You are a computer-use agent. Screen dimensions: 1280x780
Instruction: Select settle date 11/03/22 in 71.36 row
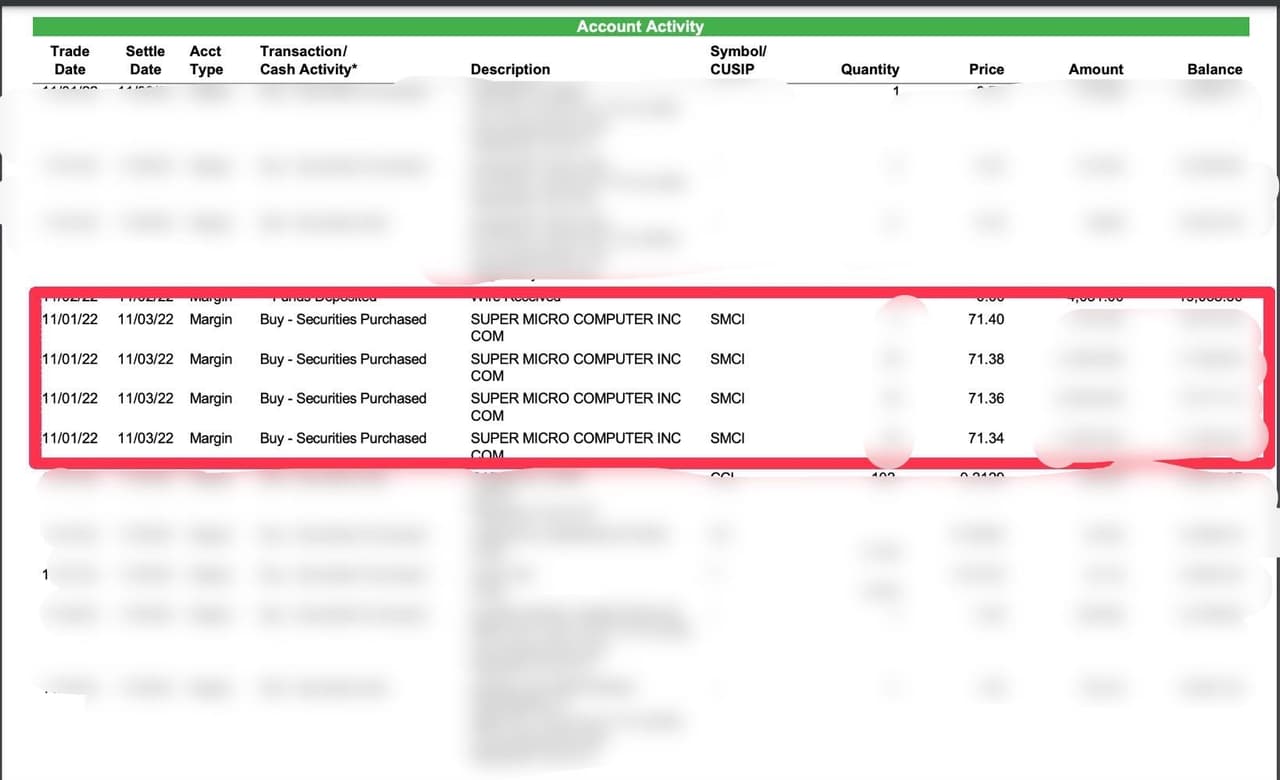145,398
